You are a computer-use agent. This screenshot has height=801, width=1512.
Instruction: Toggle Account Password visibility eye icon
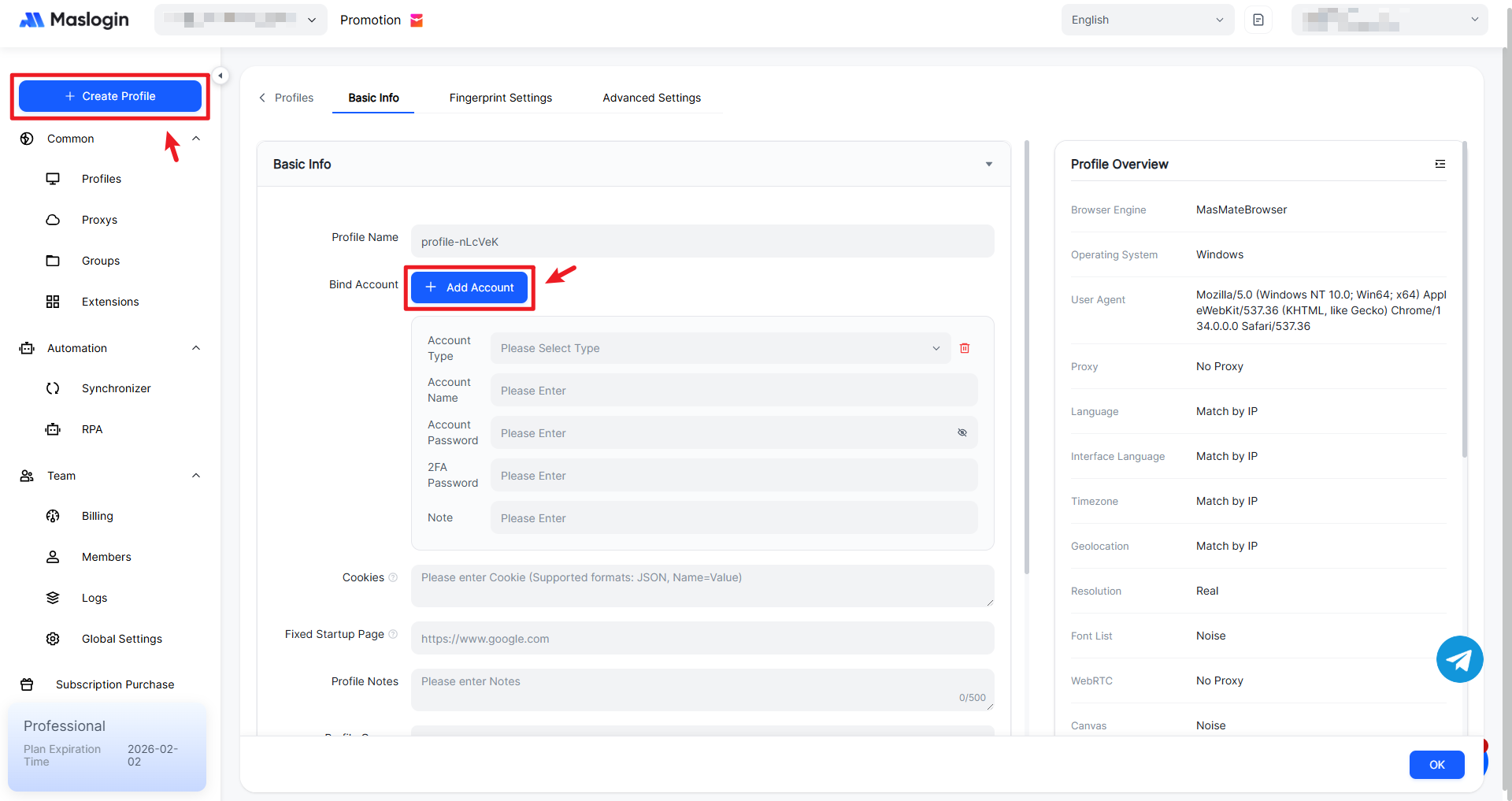point(962,433)
